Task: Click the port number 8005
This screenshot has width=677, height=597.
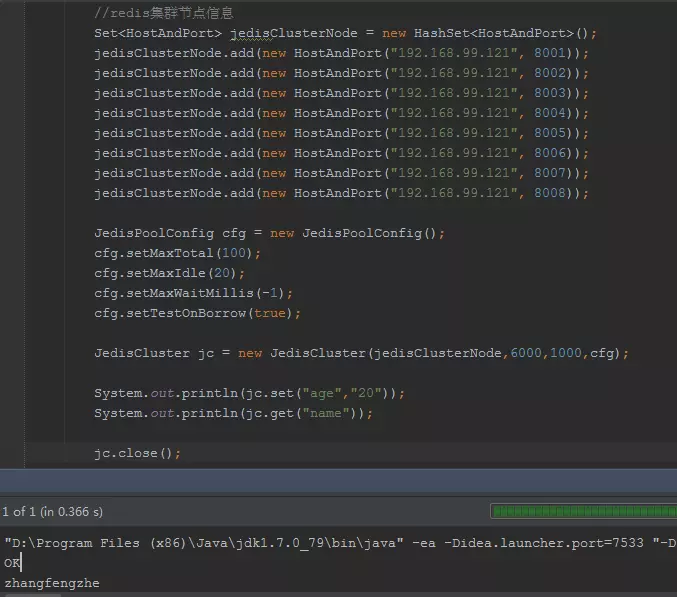Action: coord(550,133)
